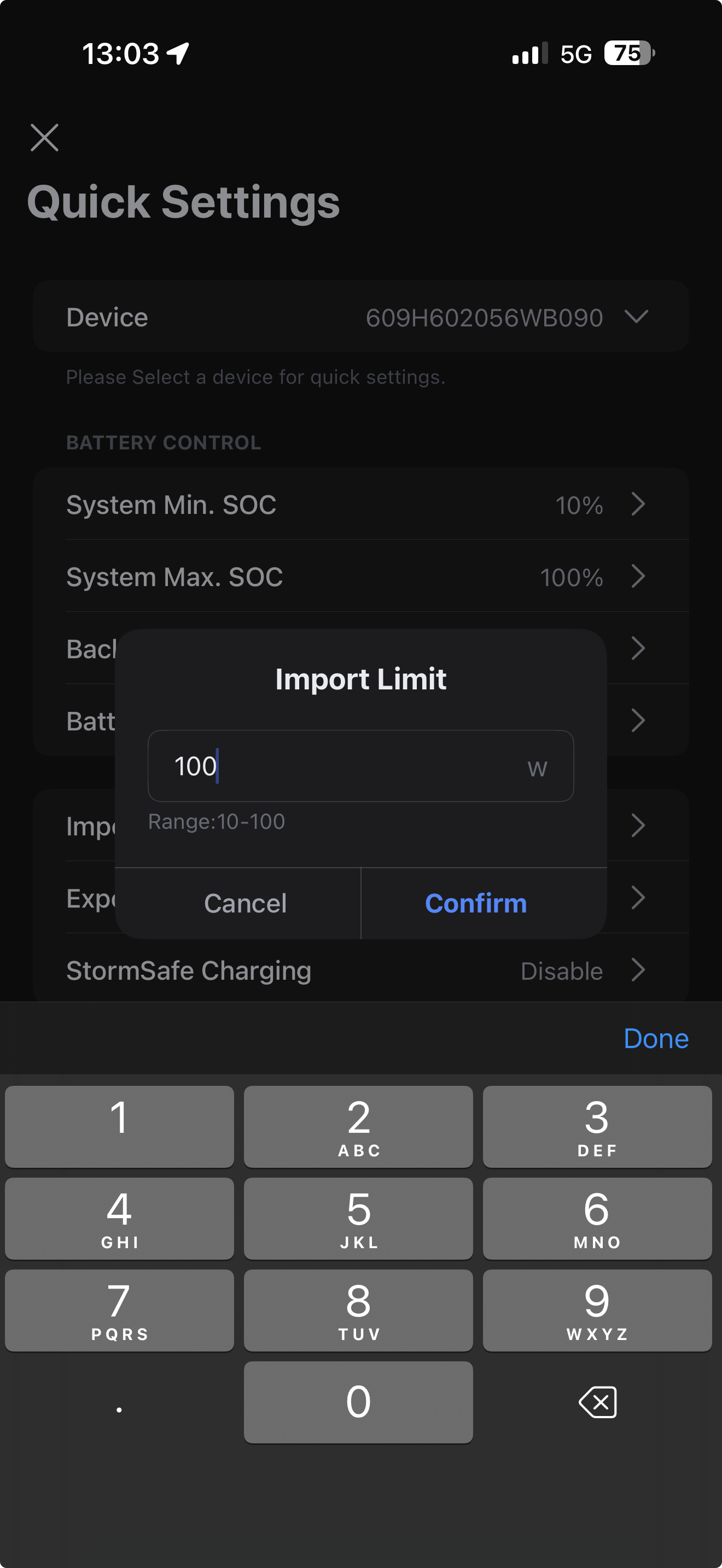Image resolution: width=722 pixels, height=1568 pixels.
Task: Tap the cellular signal bars icon
Action: (x=529, y=54)
